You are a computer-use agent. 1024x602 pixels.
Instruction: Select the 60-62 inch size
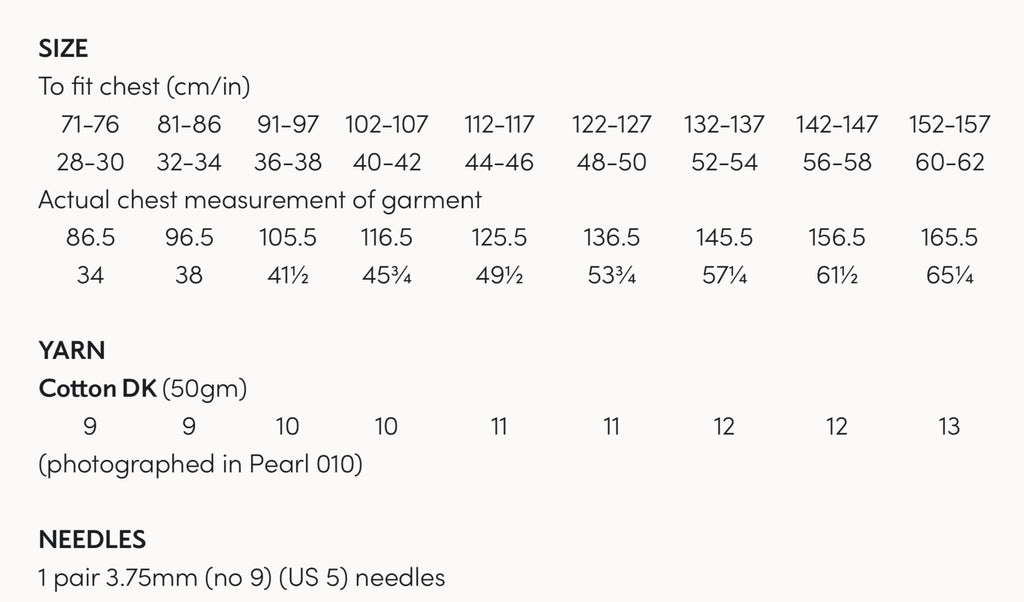[x=950, y=162]
